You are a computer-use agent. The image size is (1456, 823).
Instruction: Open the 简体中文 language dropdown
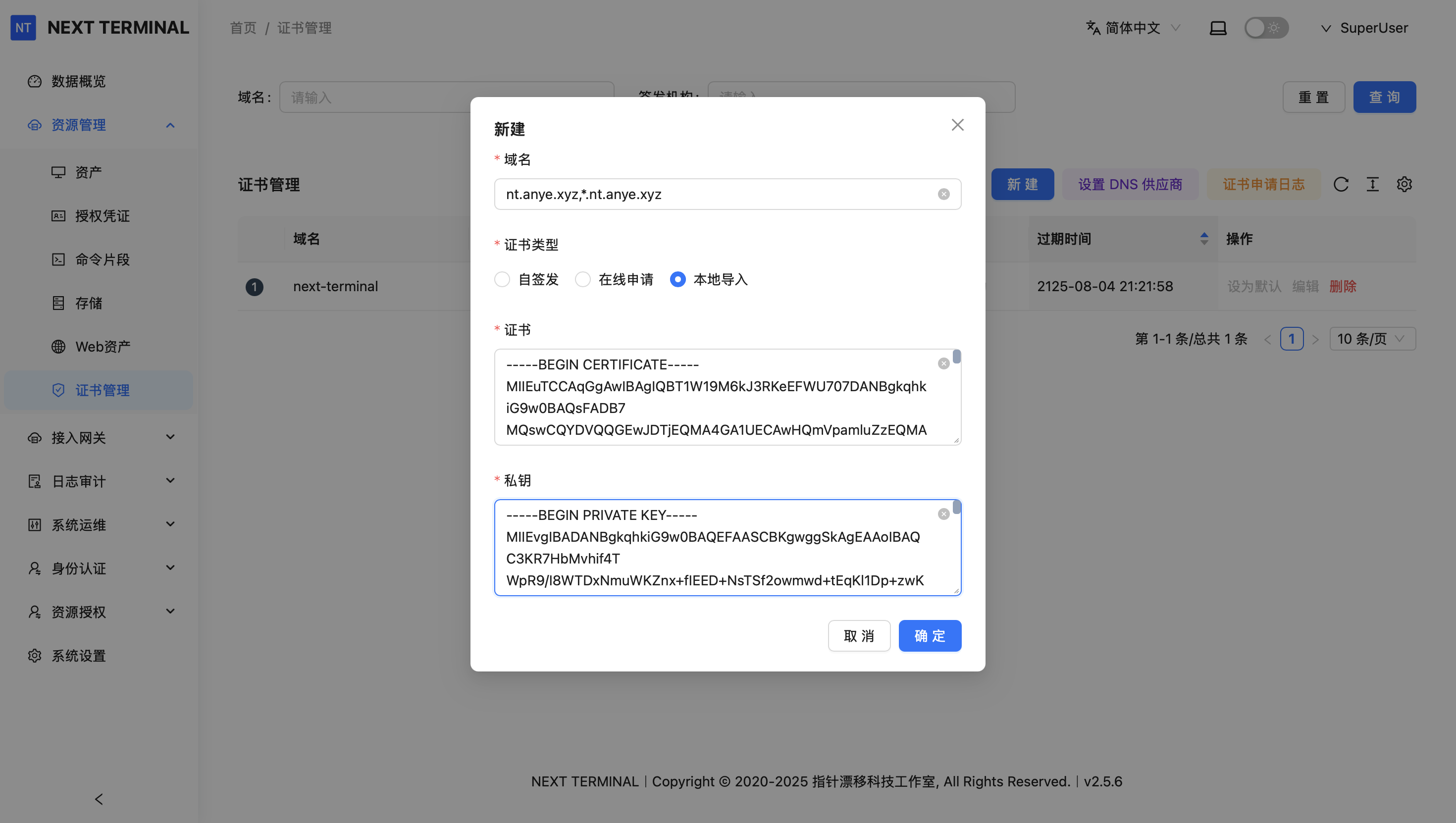pos(1133,28)
